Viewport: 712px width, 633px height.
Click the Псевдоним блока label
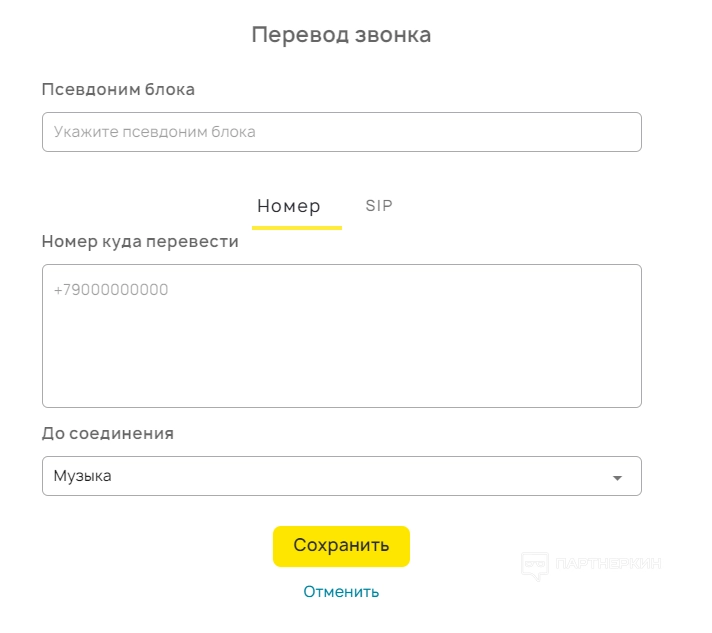pos(118,89)
